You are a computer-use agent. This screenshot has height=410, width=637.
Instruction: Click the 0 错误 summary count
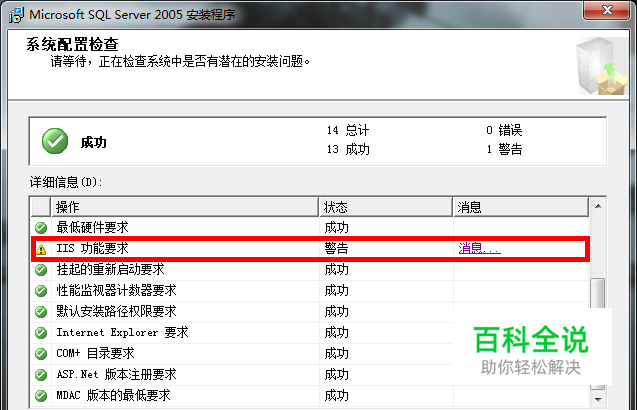(504, 130)
